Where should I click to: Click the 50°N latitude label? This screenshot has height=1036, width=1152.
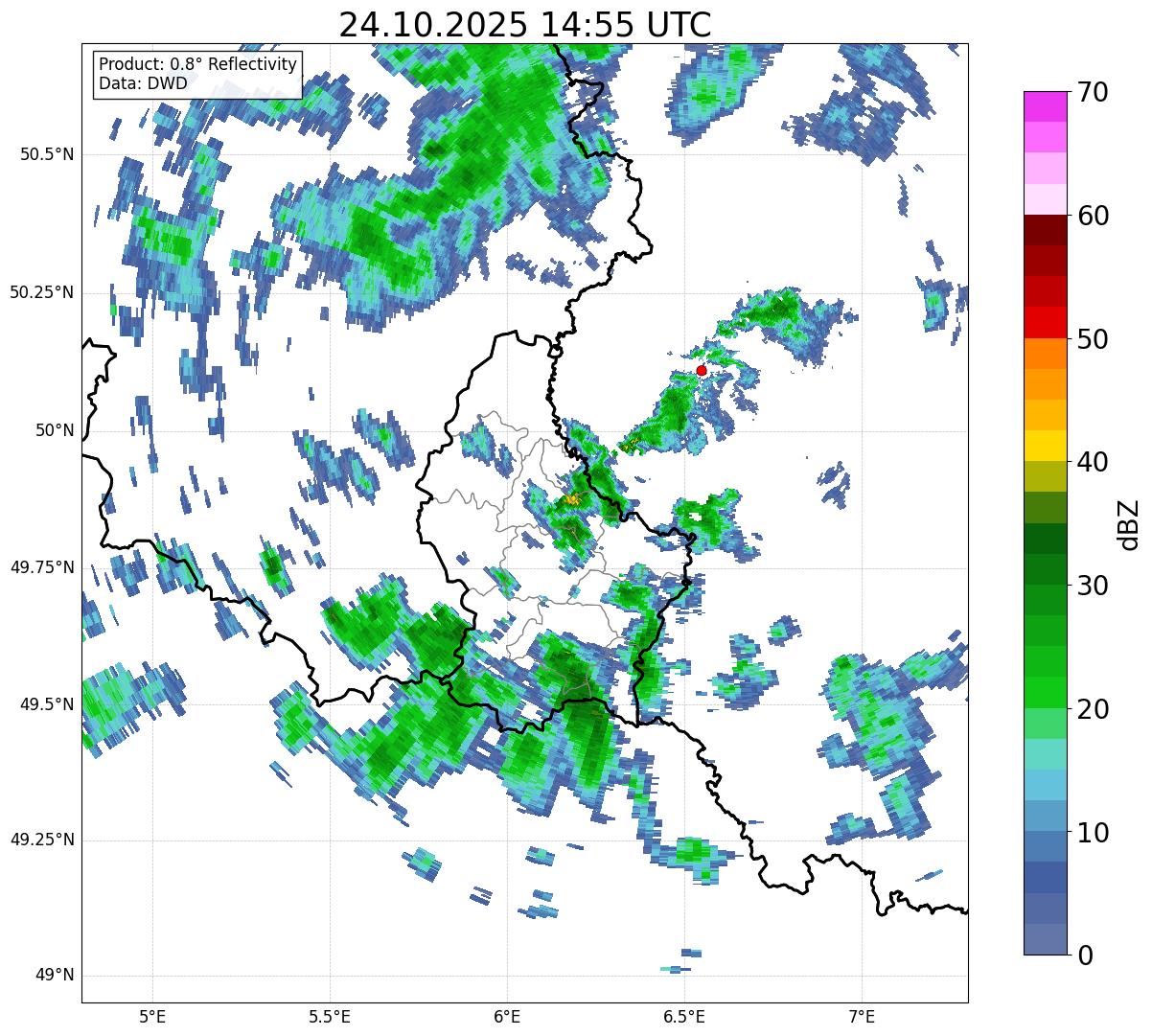click(x=55, y=430)
